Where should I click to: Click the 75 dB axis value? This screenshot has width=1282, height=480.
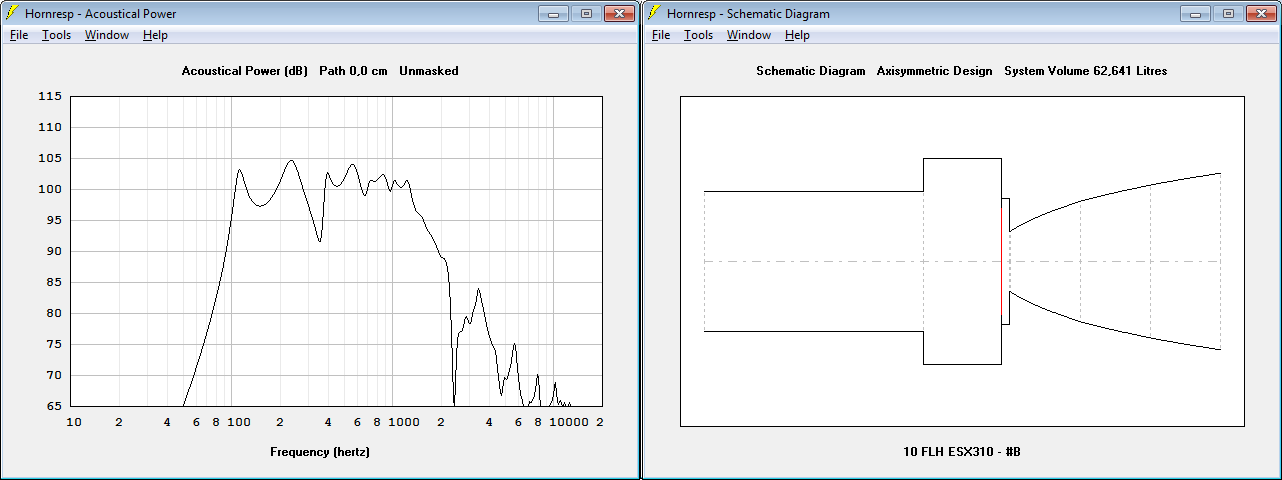pos(54,344)
